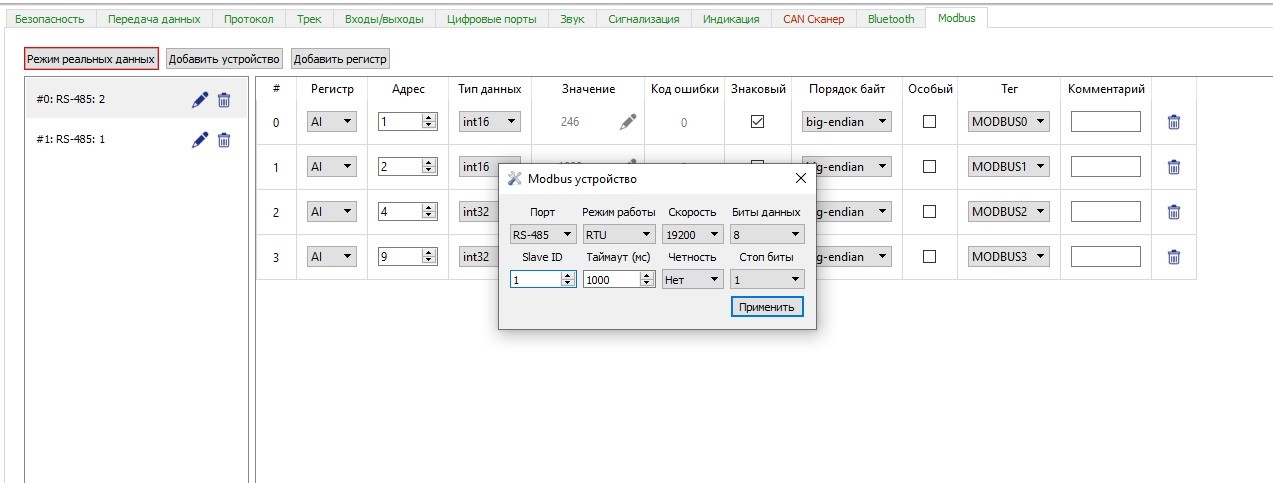Delete register row 0 with trash icon
This screenshot has height=483, width=1273.
point(1174,122)
